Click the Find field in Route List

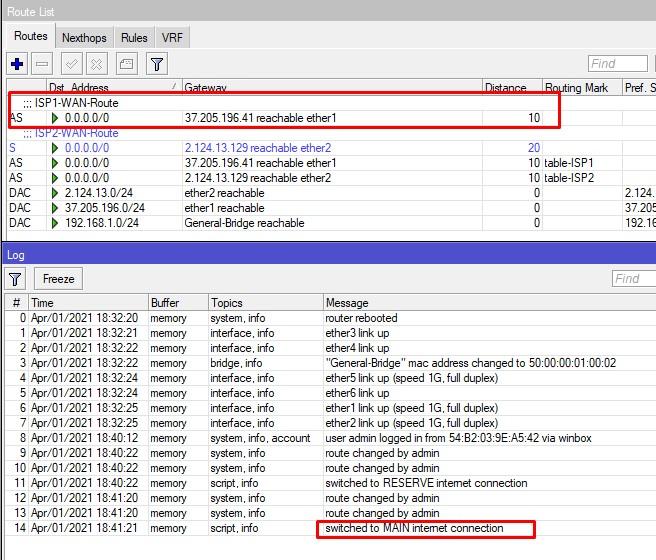(x=617, y=64)
